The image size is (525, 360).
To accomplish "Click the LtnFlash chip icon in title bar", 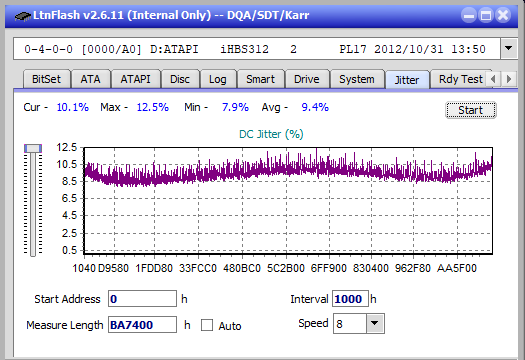I will click(23, 16).
